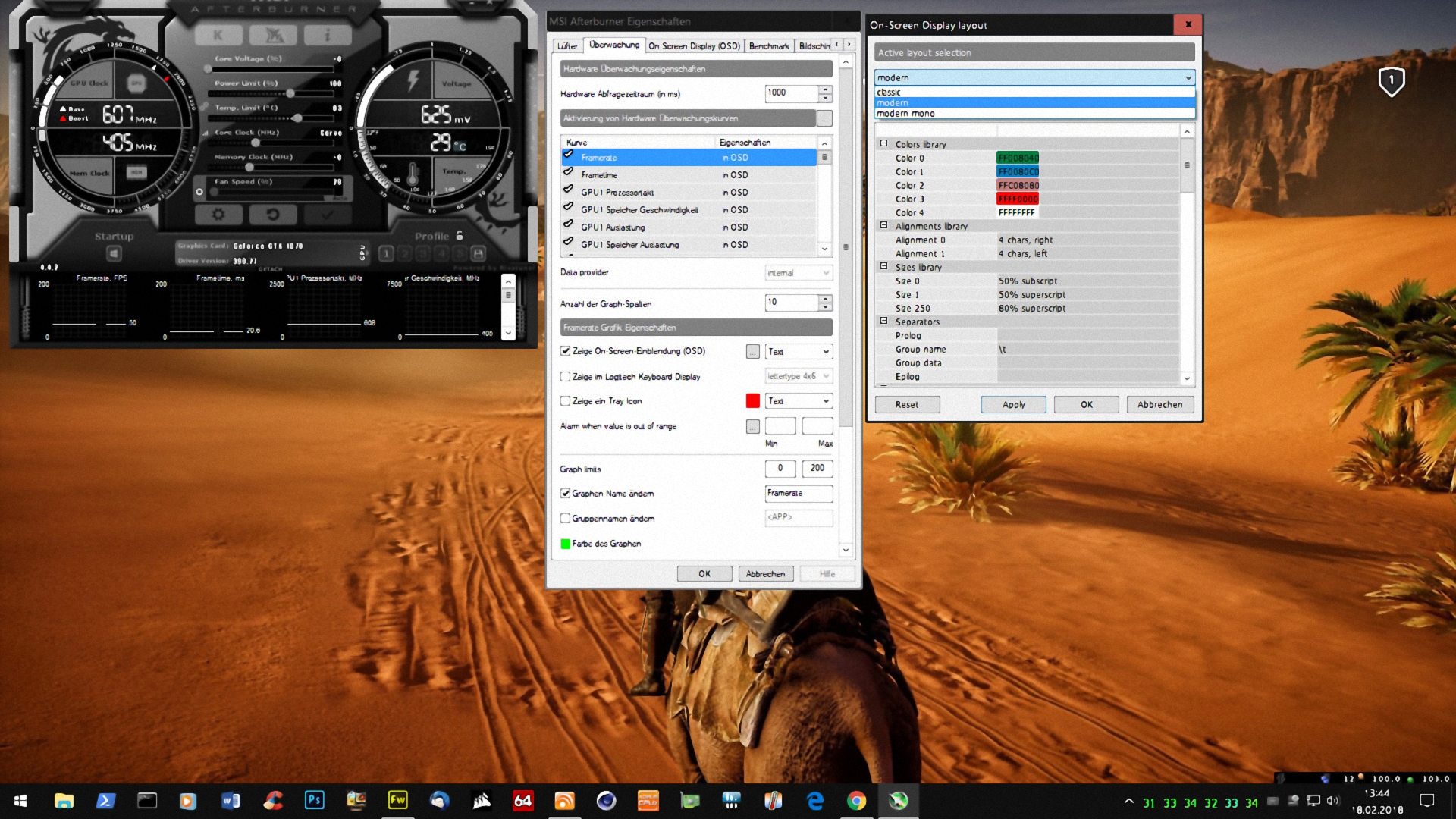Check Gruppennamen ändern option
The width and height of the screenshot is (1456, 819).
click(x=565, y=519)
